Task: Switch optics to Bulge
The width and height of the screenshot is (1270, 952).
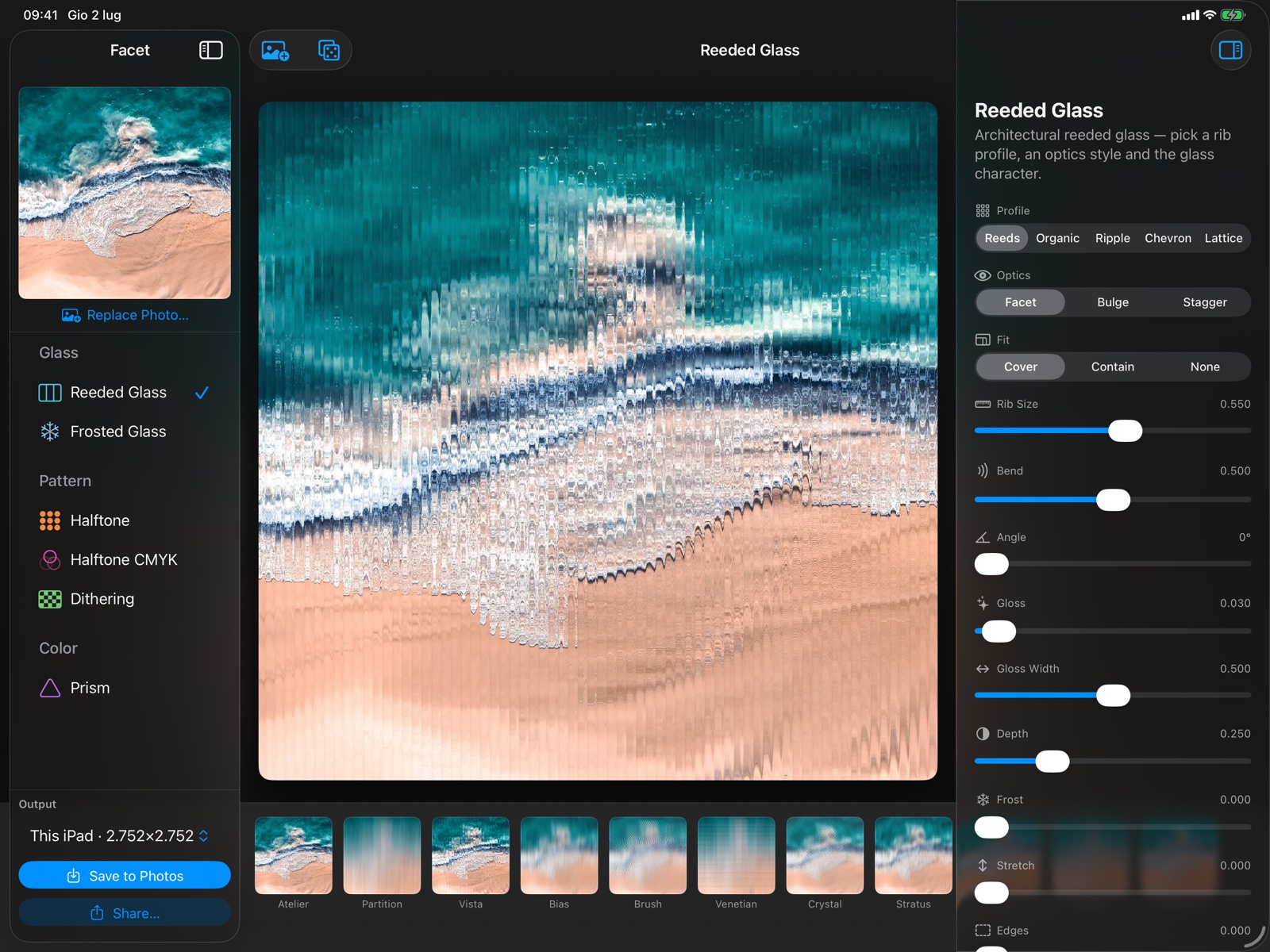Action: tap(1113, 302)
